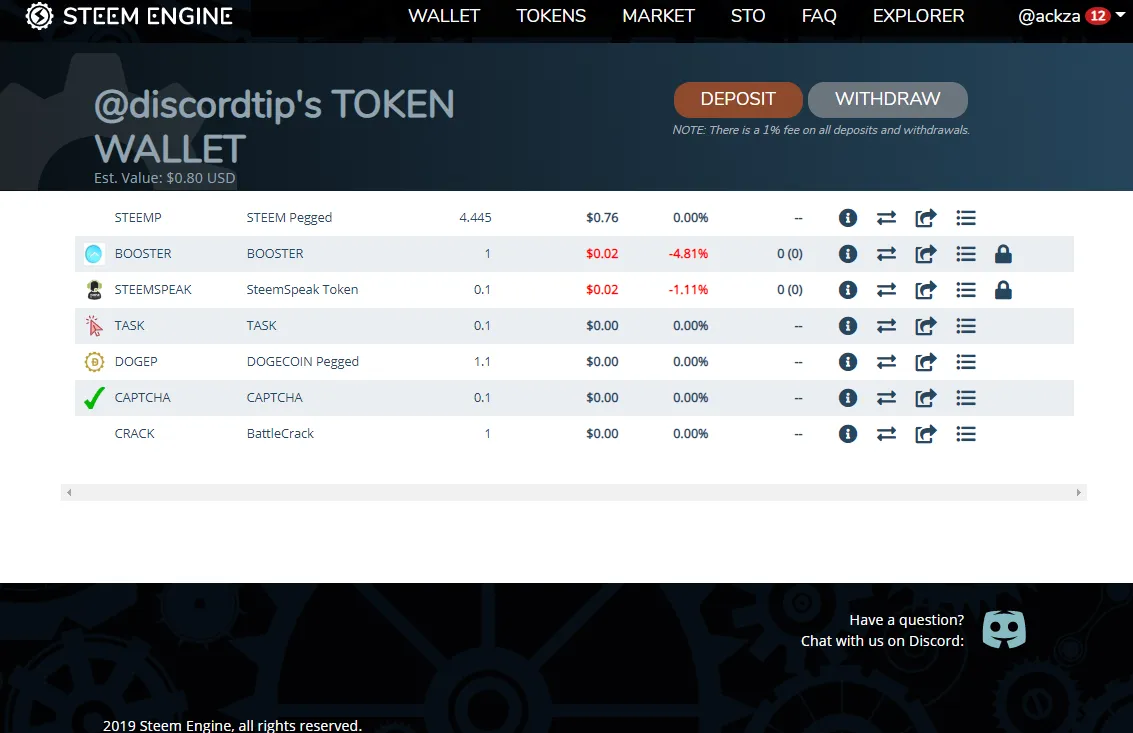Trade BOOSTER using the exchange arrows
Viewport: 1133px width, 733px height.
887,254
